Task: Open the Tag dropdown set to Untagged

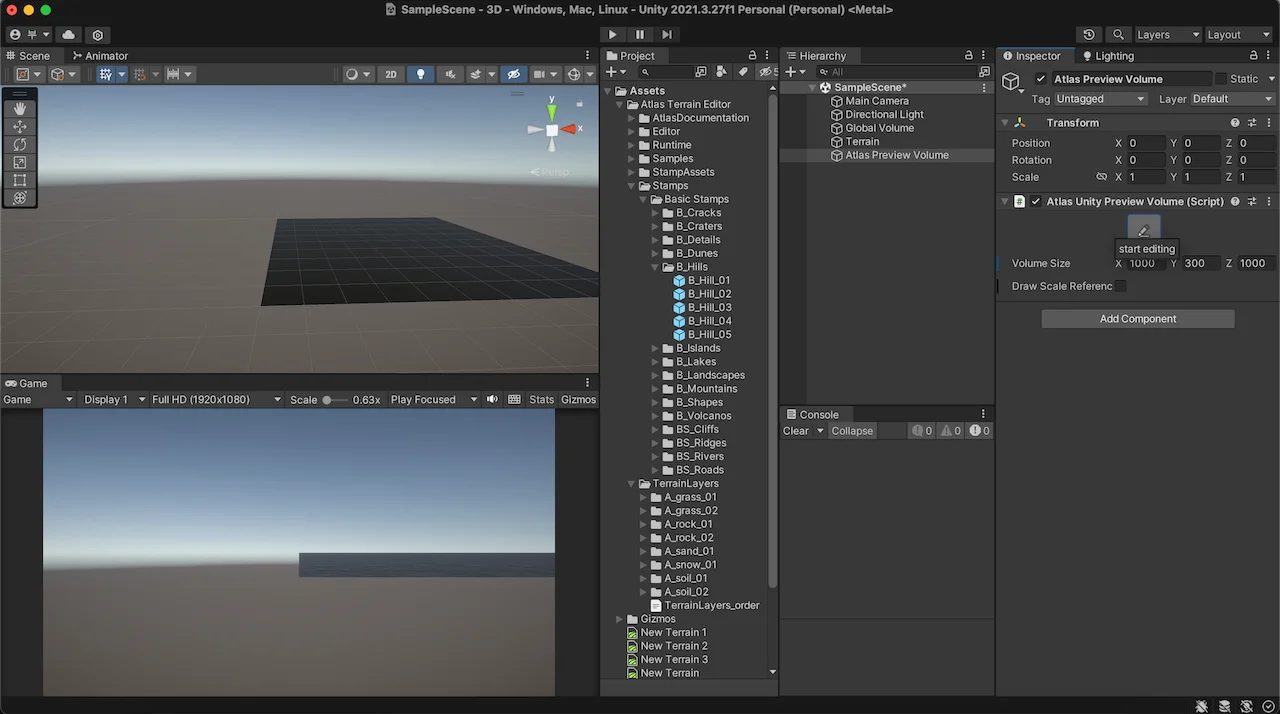Action: 1101,99
